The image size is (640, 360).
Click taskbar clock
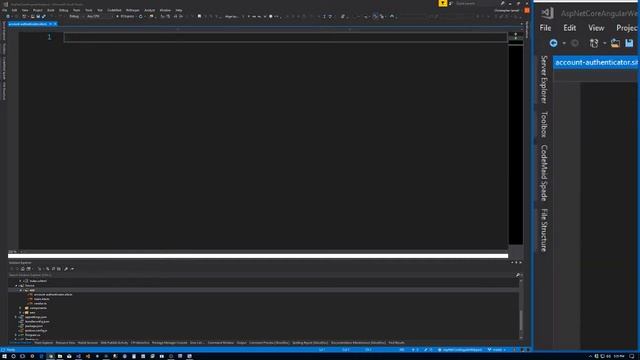619,356
